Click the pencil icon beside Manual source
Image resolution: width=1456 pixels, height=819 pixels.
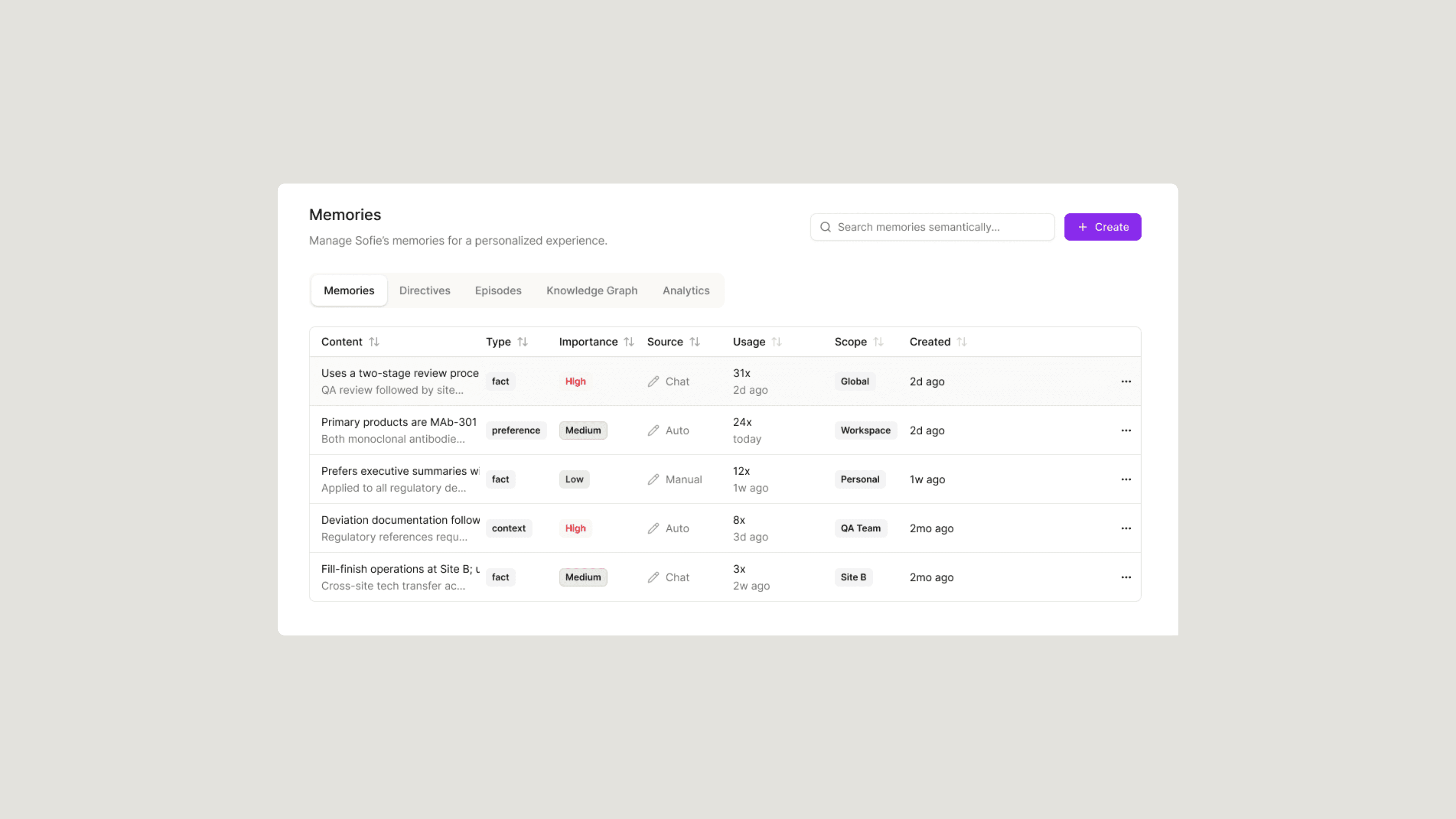pyautogui.click(x=653, y=479)
